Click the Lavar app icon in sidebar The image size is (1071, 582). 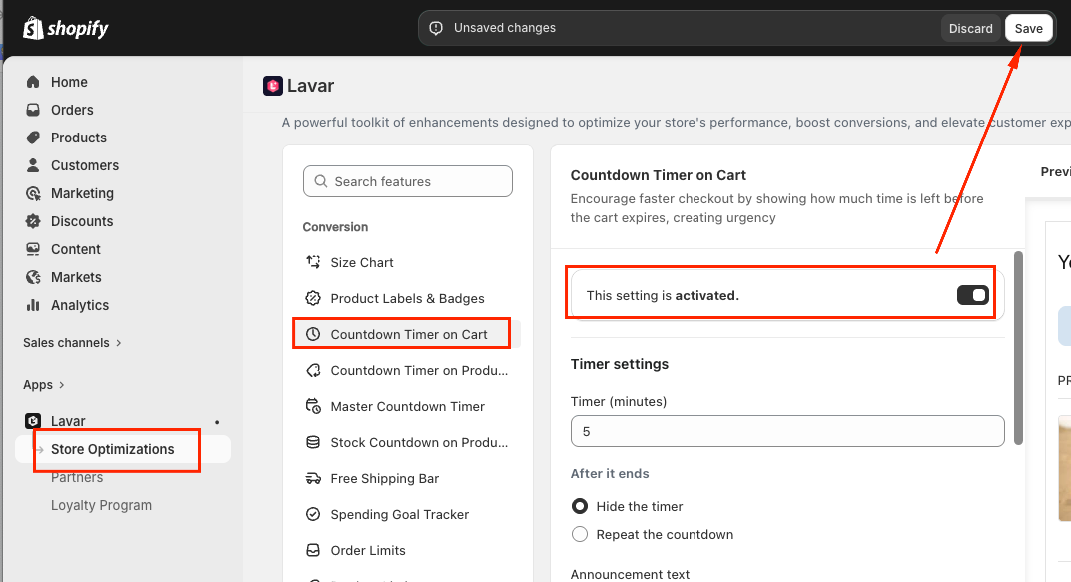point(33,421)
